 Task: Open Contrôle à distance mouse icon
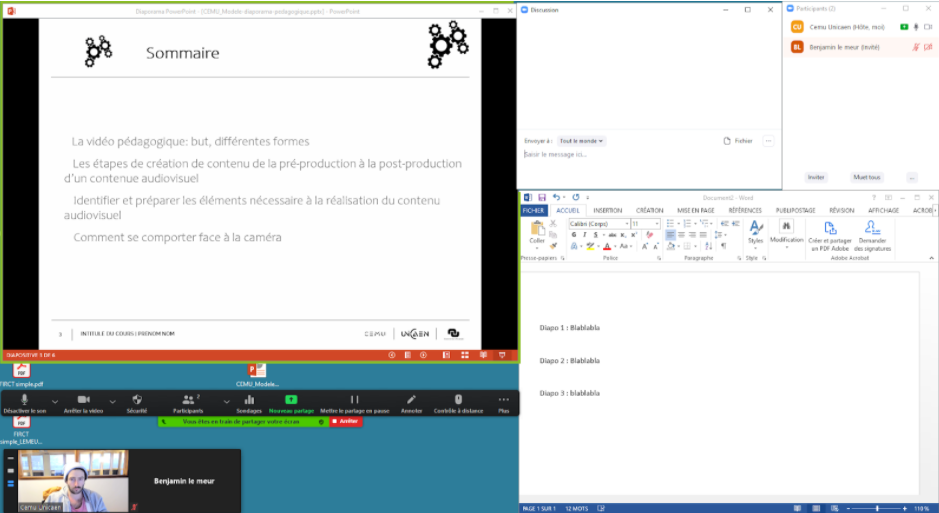point(458,400)
